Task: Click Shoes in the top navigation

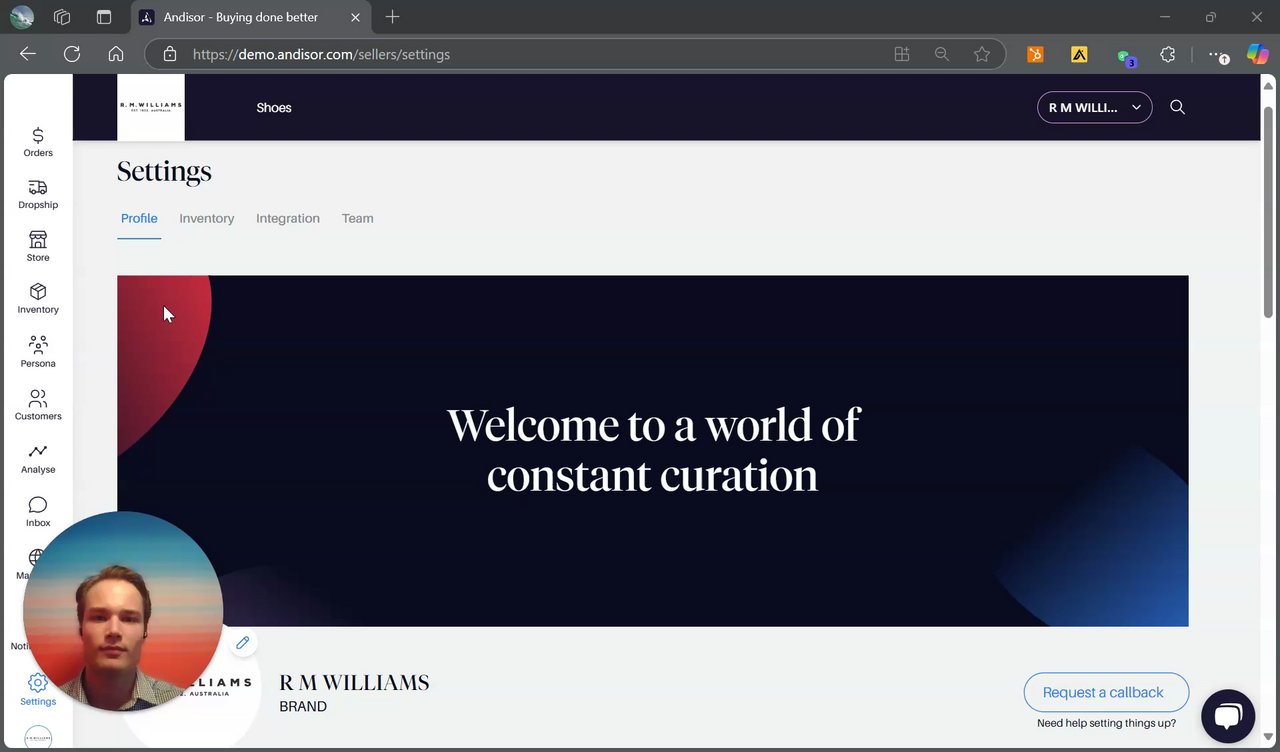Action: (x=273, y=108)
